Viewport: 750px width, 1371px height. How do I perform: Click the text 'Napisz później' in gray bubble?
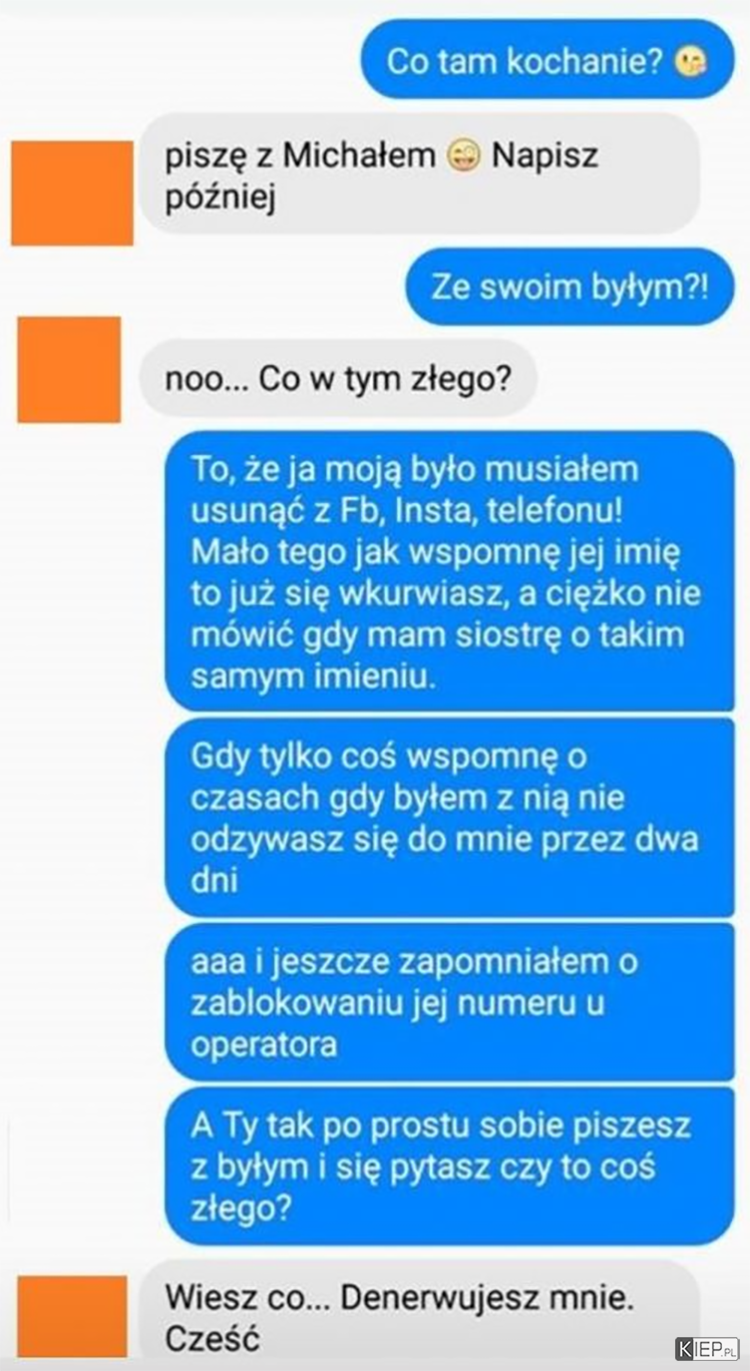point(382,175)
